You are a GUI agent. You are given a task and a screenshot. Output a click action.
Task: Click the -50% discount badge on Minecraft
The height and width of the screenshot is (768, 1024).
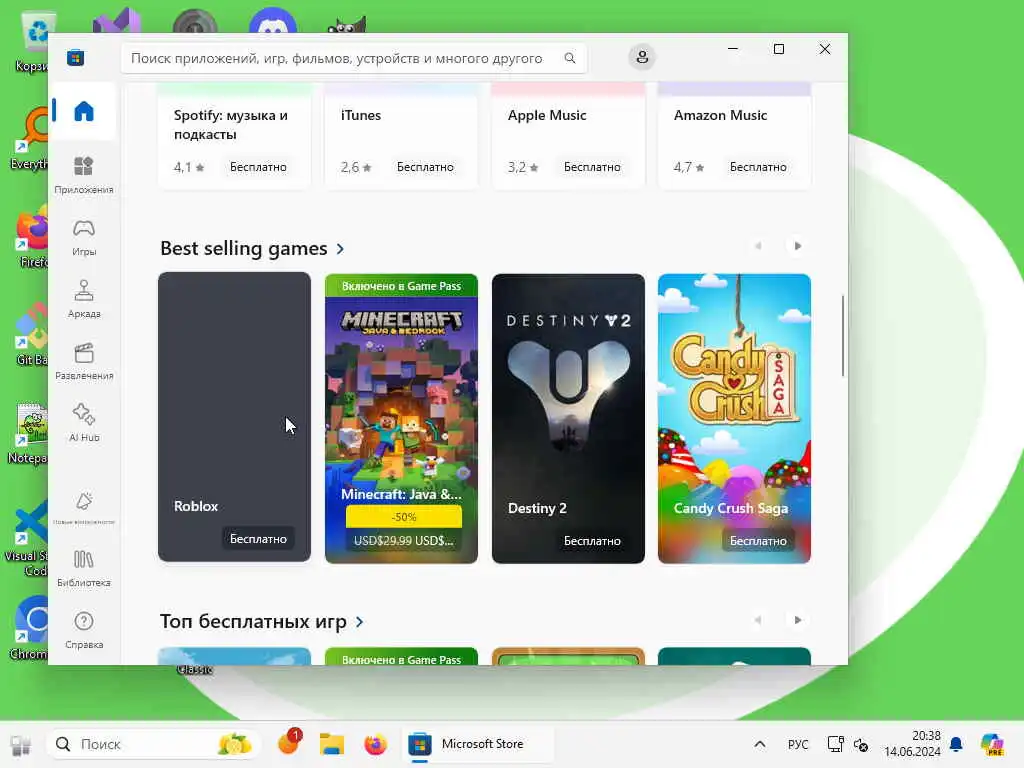[x=404, y=517]
